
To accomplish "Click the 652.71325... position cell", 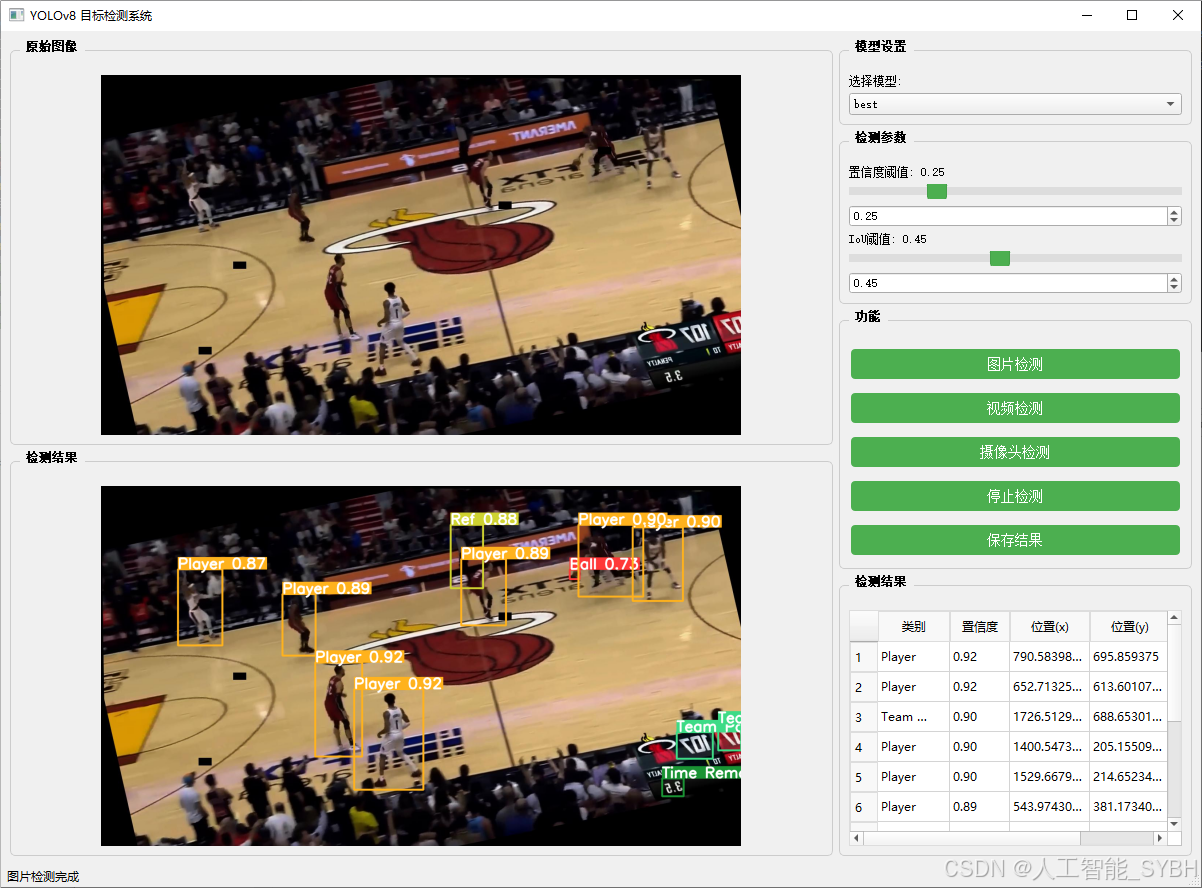I will [1049, 687].
